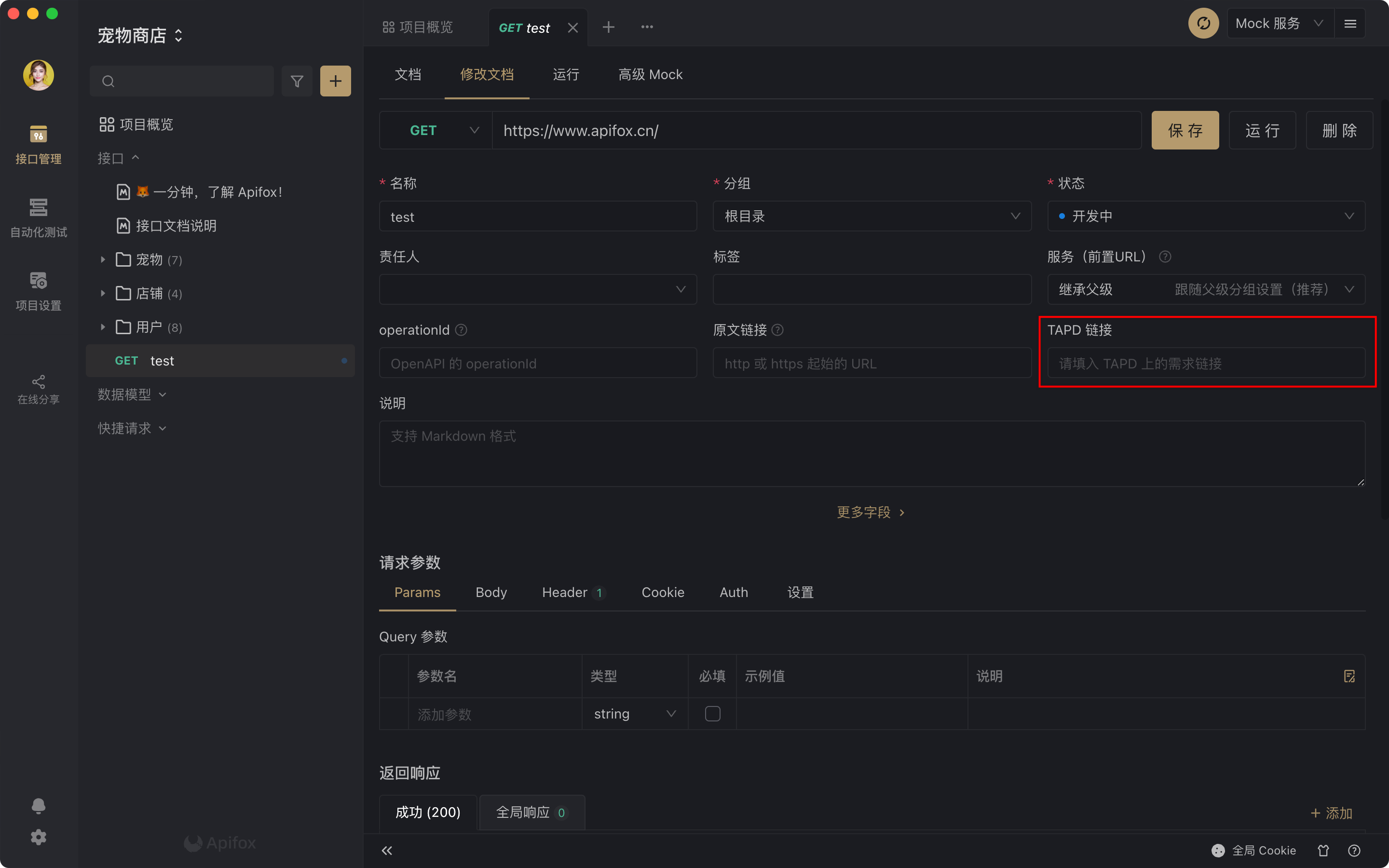The width and height of the screenshot is (1389, 868).
Task: Click the refresh sync icon top right
Action: [x=1203, y=24]
